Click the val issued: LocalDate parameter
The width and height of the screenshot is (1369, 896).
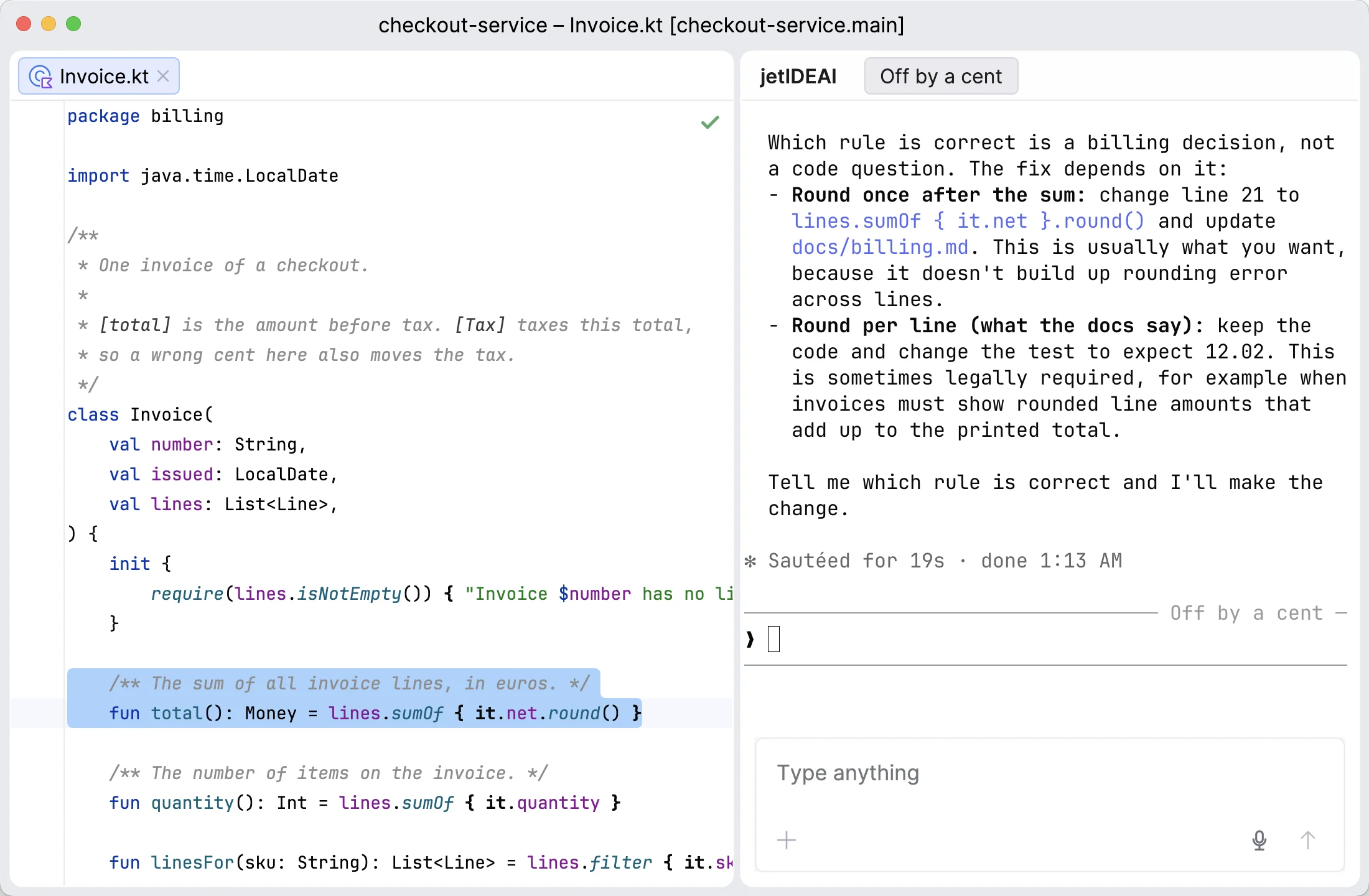tap(223, 474)
